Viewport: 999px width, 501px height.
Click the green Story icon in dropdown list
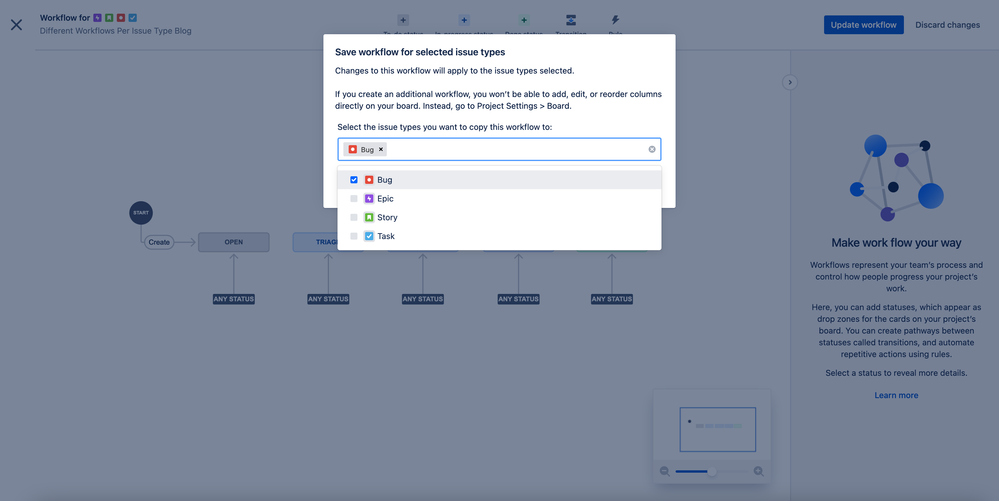[369, 217]
